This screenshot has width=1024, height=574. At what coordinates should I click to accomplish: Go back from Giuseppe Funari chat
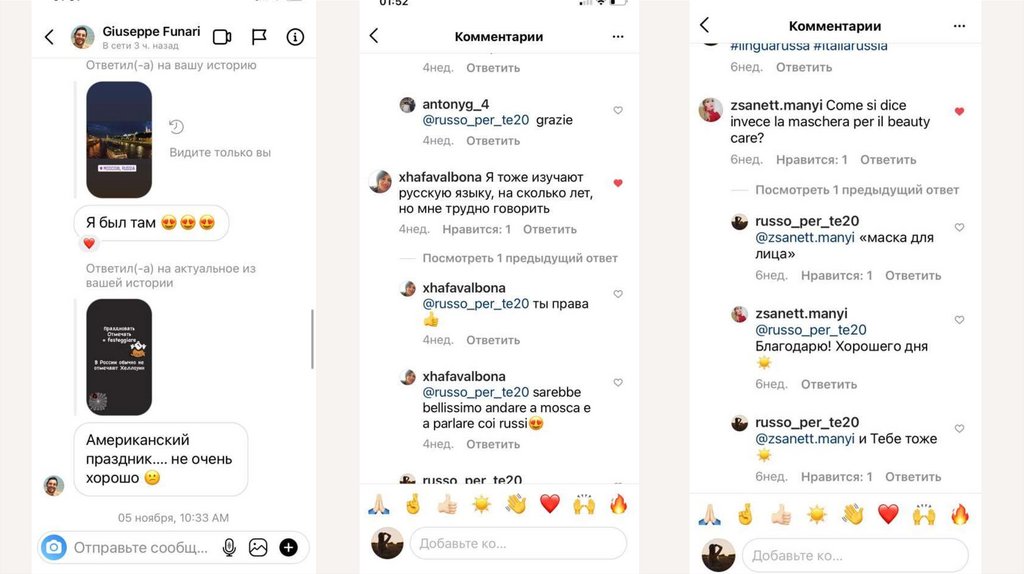(x=49, y=37)
